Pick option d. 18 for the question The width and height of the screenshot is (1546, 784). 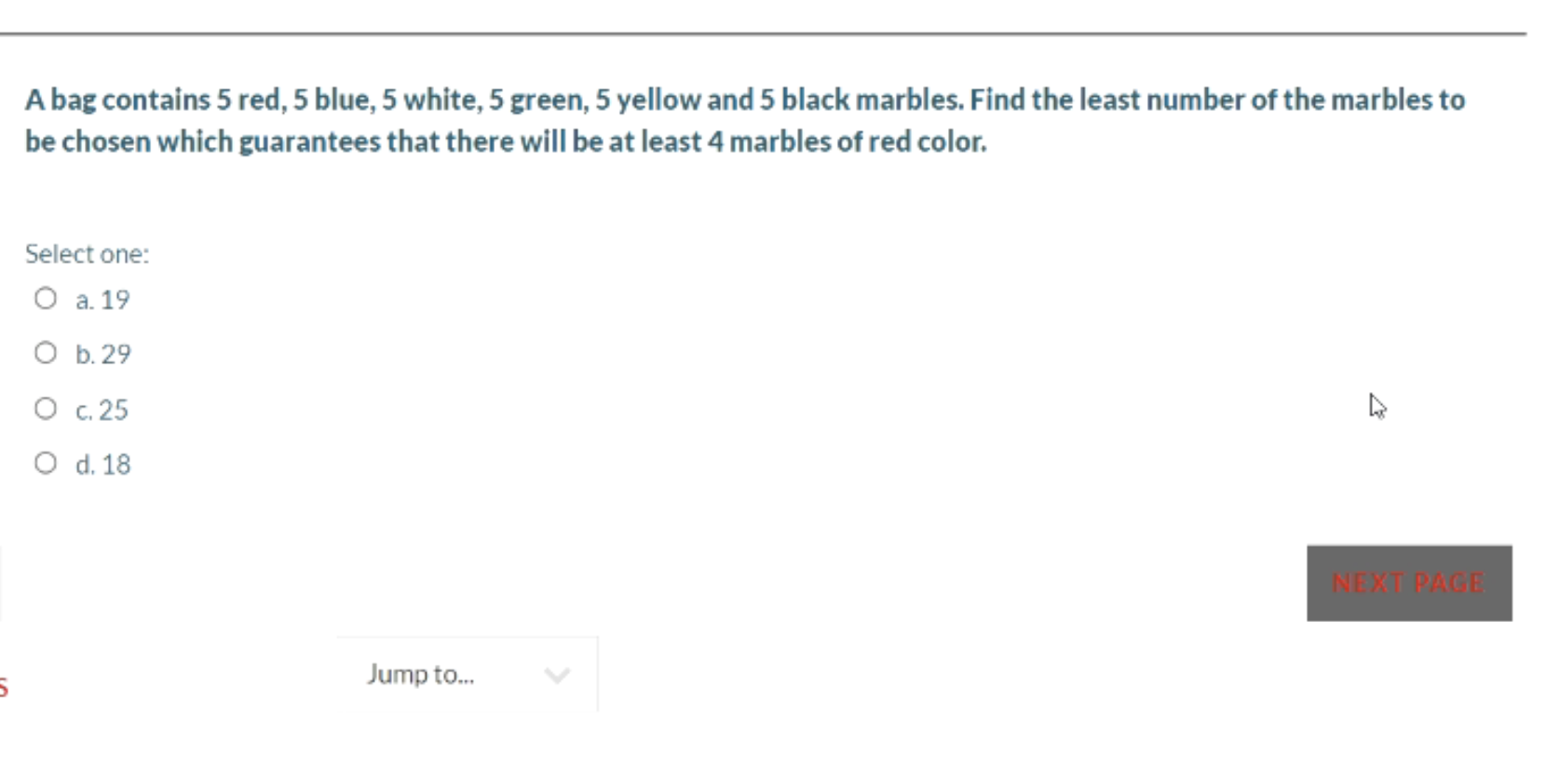(45, 462)
